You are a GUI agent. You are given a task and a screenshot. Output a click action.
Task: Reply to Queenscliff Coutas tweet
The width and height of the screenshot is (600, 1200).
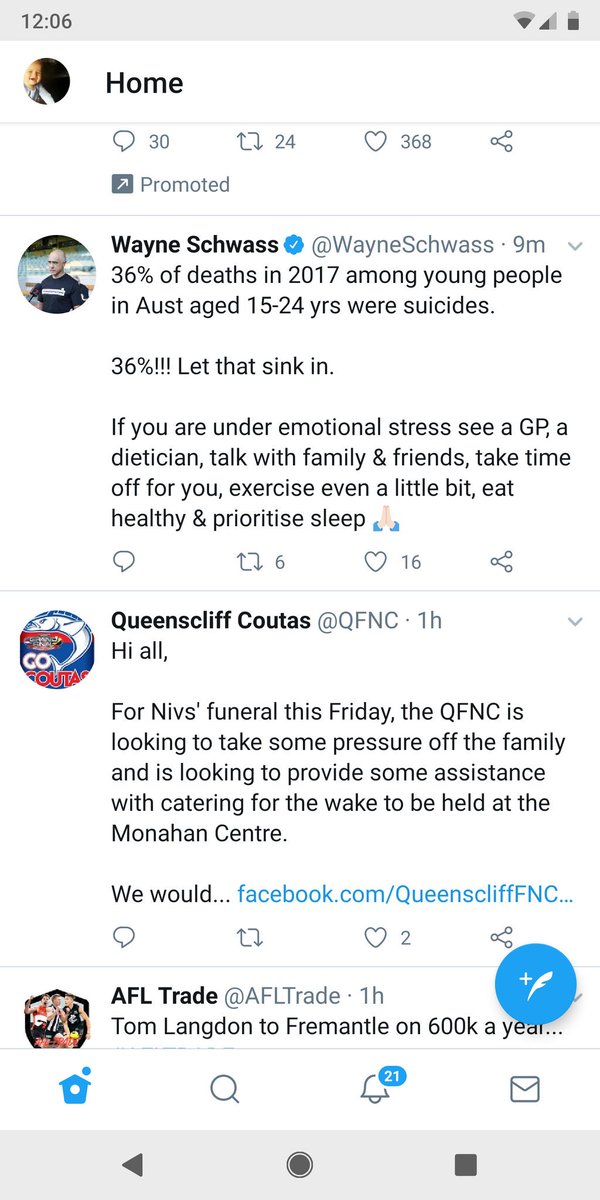[123, 937]
